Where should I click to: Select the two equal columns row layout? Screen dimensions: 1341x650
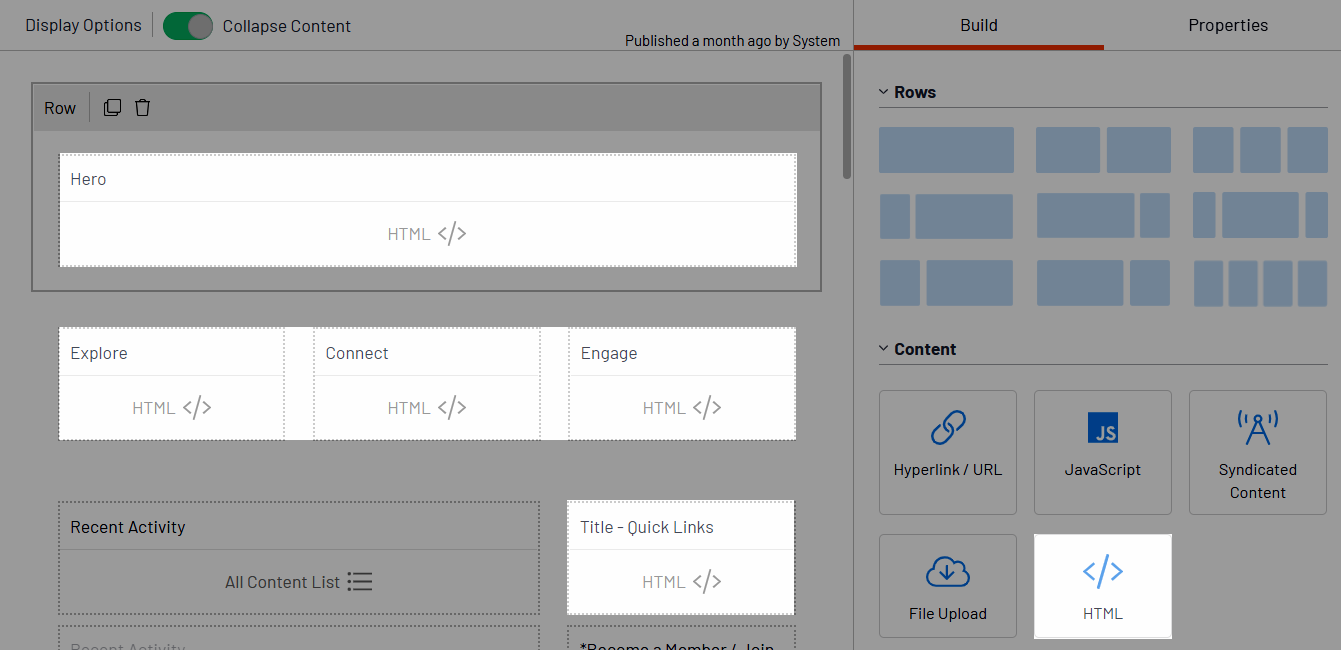1103,150
